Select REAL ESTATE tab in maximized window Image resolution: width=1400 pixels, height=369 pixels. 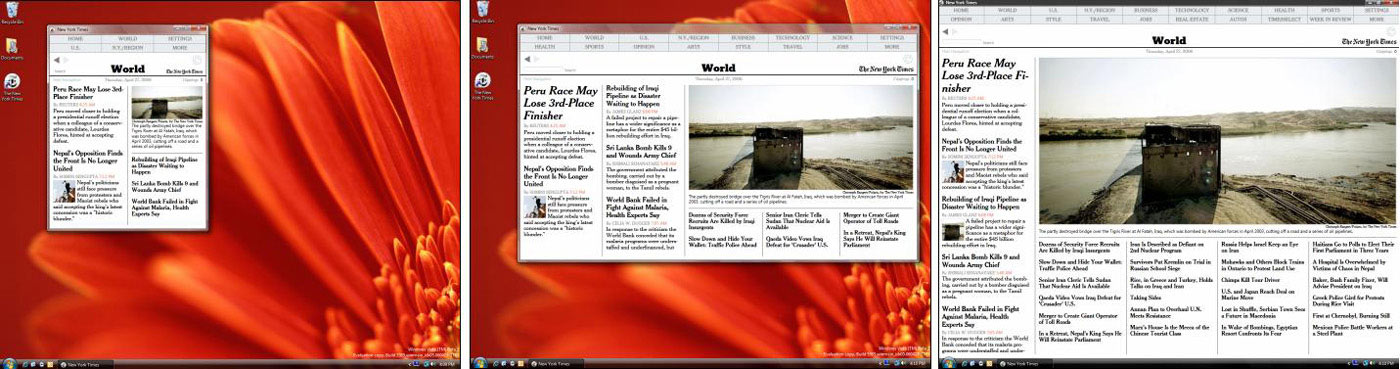click(x=1192, y=19)
